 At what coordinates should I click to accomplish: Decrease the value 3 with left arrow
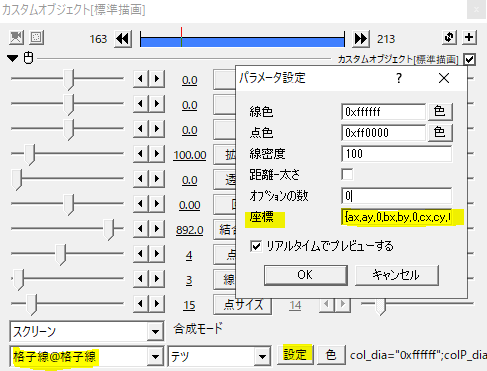tap(141, 279)
